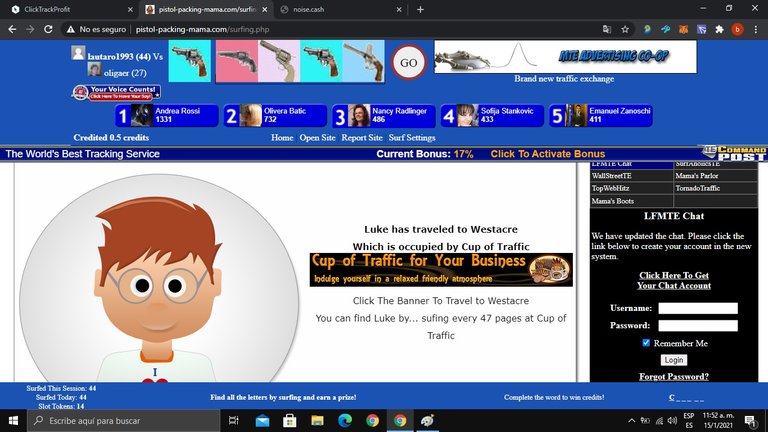Click the address bar URL
Viewport: 768px width, 432px height.
pos(202,29)
